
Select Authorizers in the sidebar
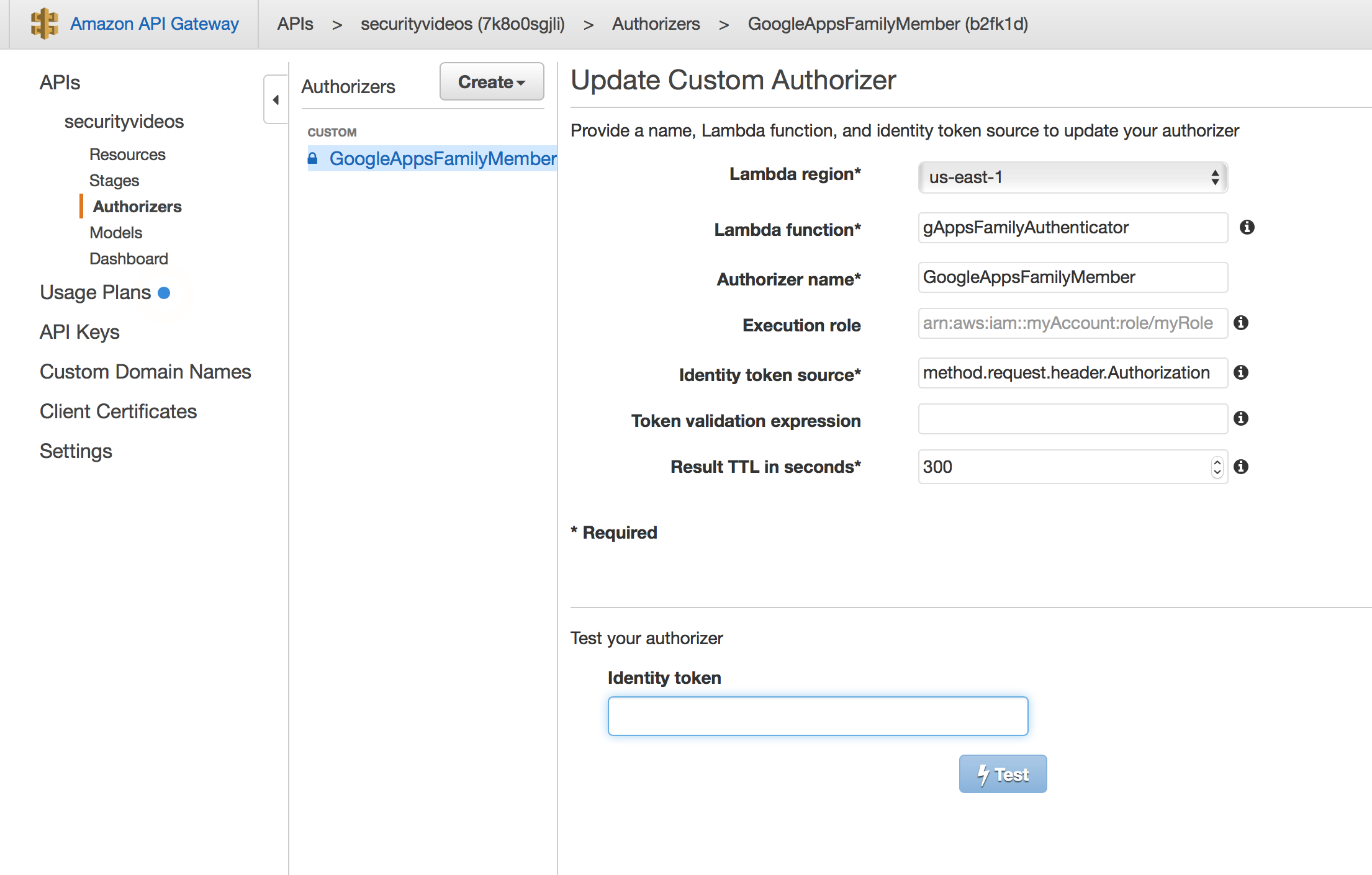(137, 207)
